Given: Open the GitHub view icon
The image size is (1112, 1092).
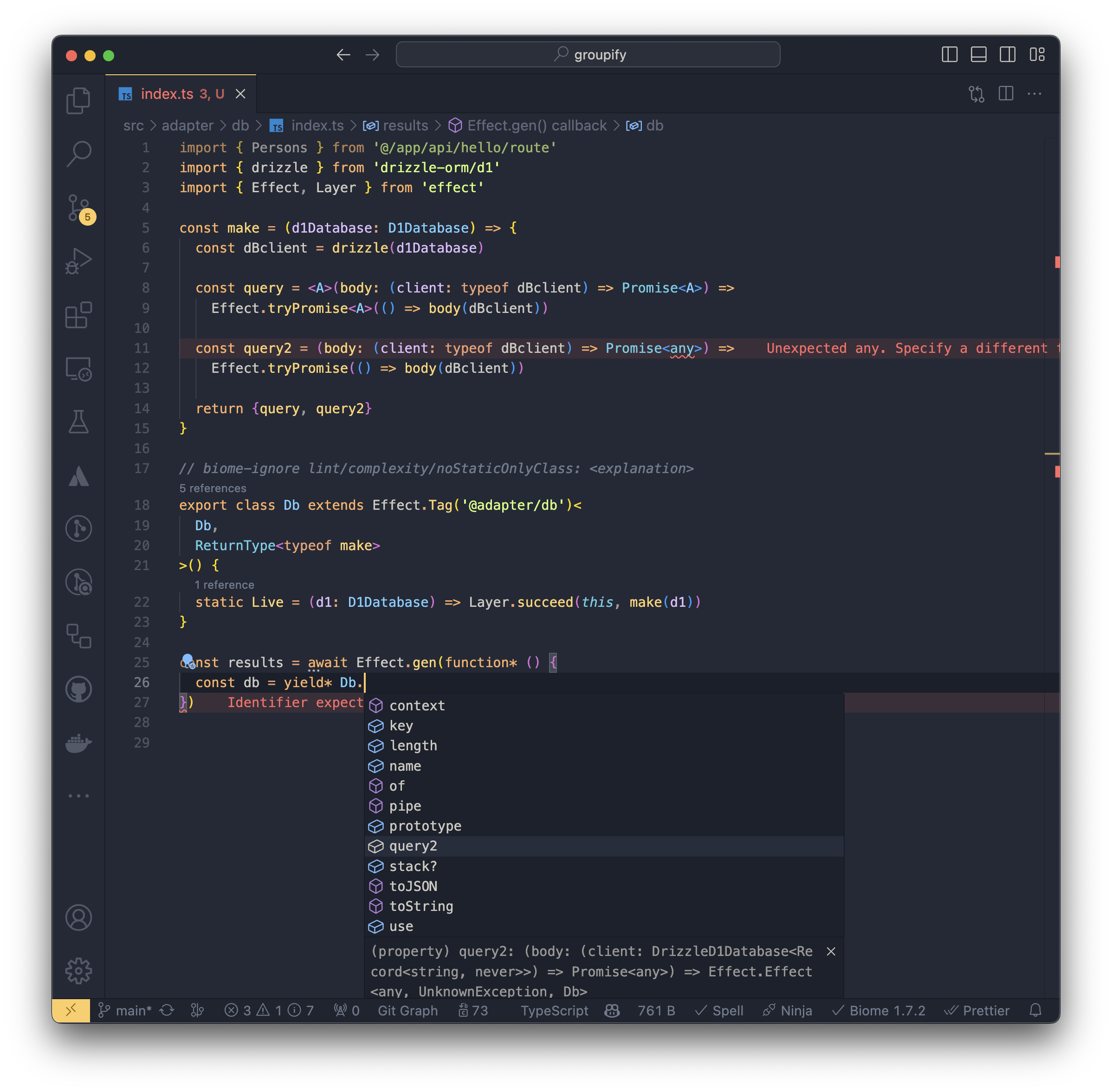Looking at the screenshot, I should [x=78, y=689].
